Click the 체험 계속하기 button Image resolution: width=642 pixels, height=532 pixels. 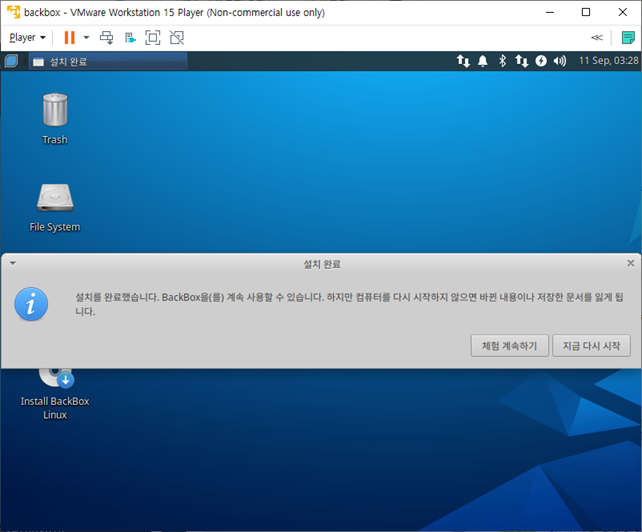point(509,346)
